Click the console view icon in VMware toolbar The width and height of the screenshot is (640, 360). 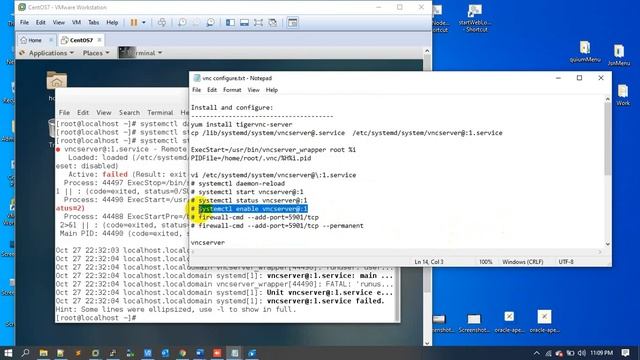pyautogui.click(x=292, y=22)
